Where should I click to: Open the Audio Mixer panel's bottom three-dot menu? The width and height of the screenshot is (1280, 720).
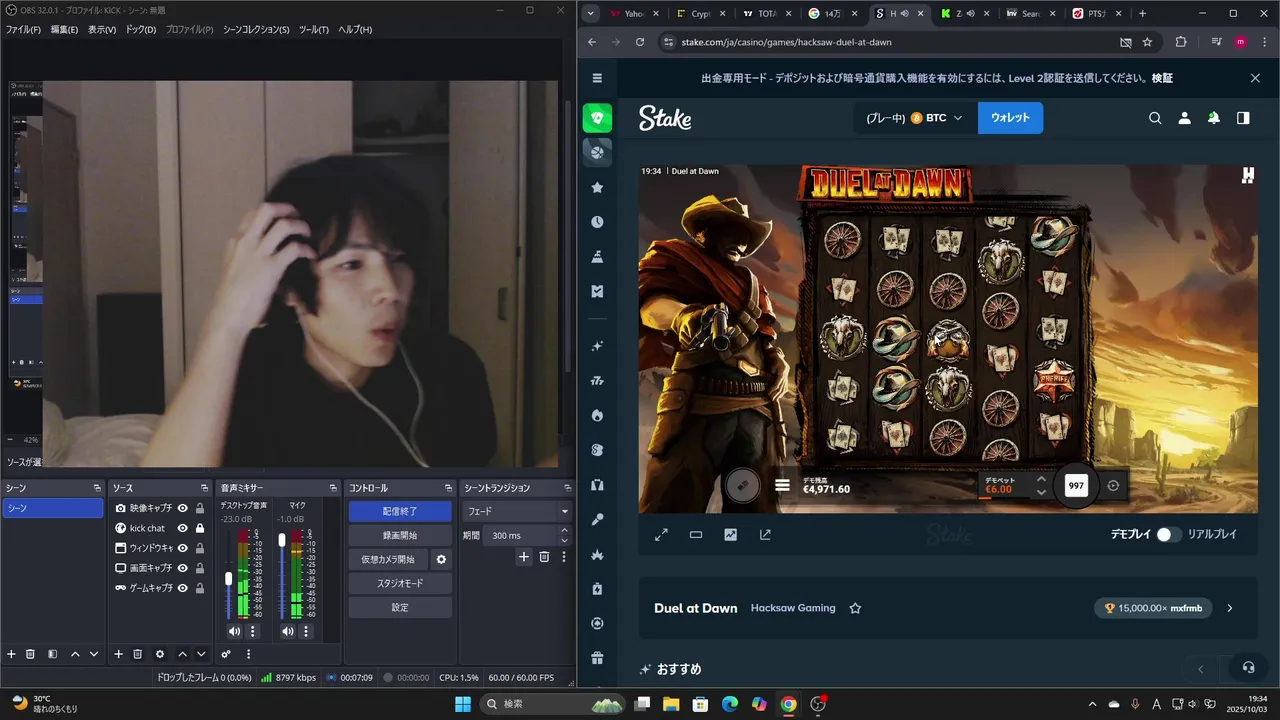tap(248, 654)
